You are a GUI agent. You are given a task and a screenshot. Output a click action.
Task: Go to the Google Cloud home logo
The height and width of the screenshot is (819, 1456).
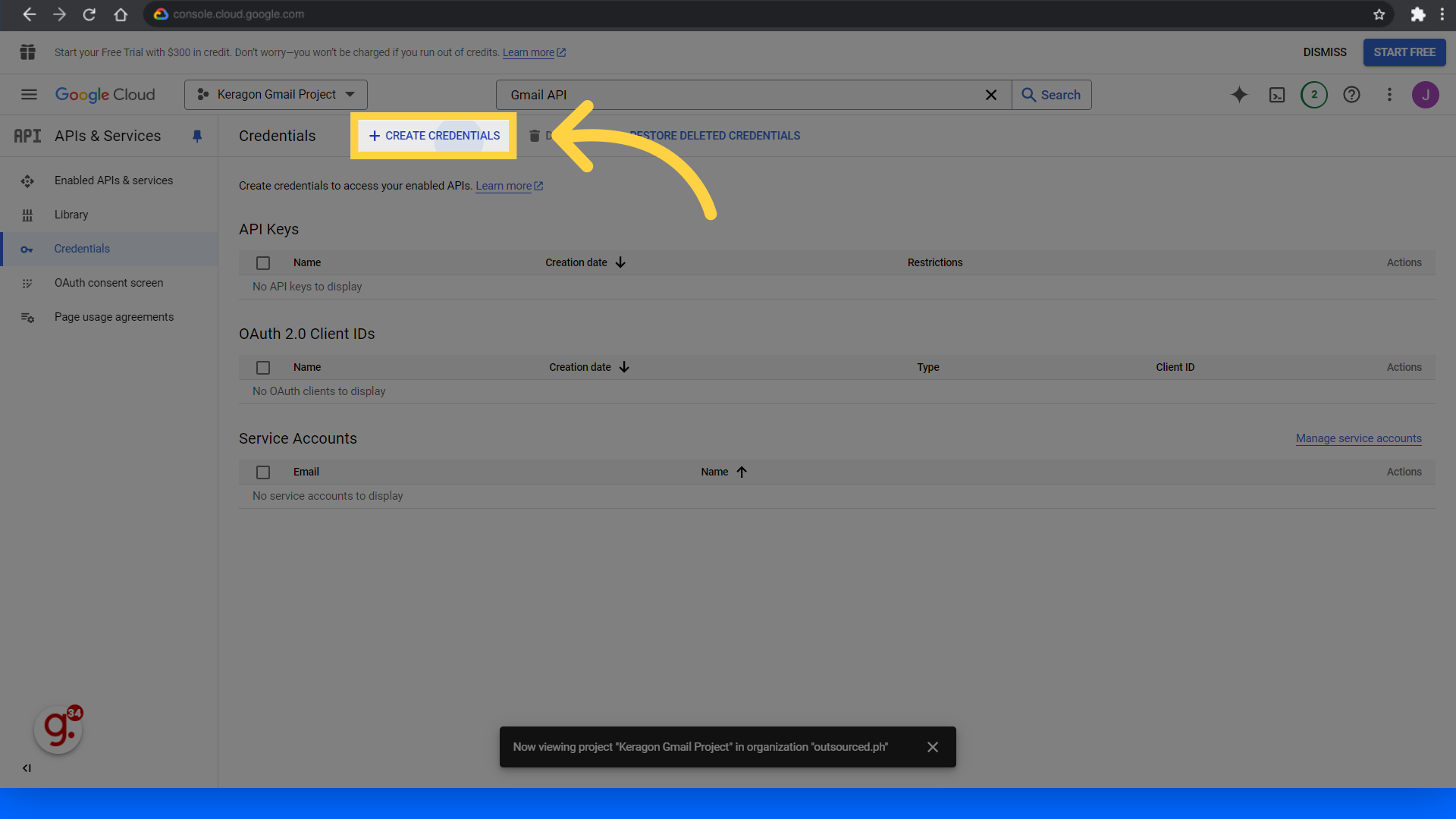(105, 95)
